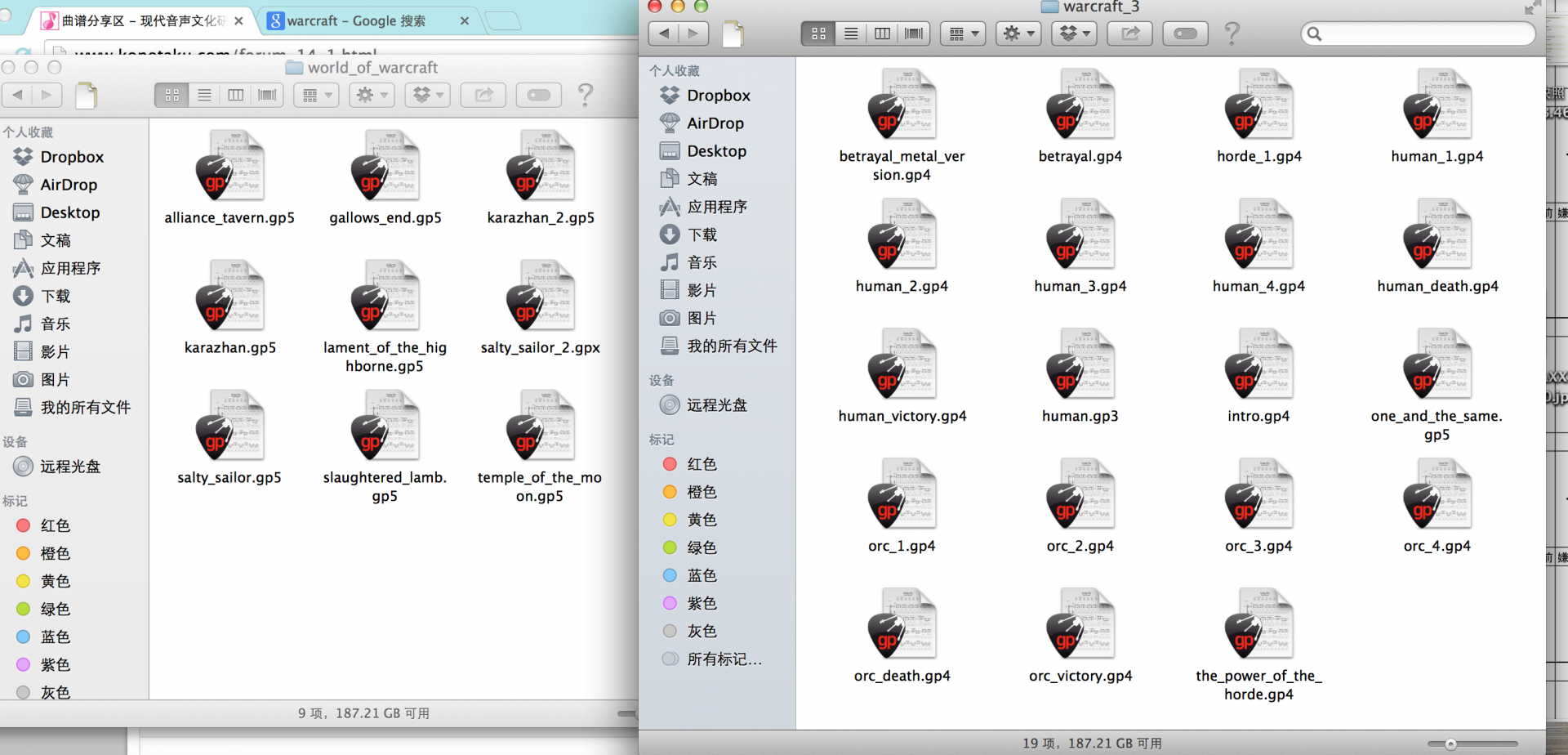The height and width of the screenshot is (755, 1568).
Task: Switch world_of_warcraft window to column view
Action: coord(235,95)
